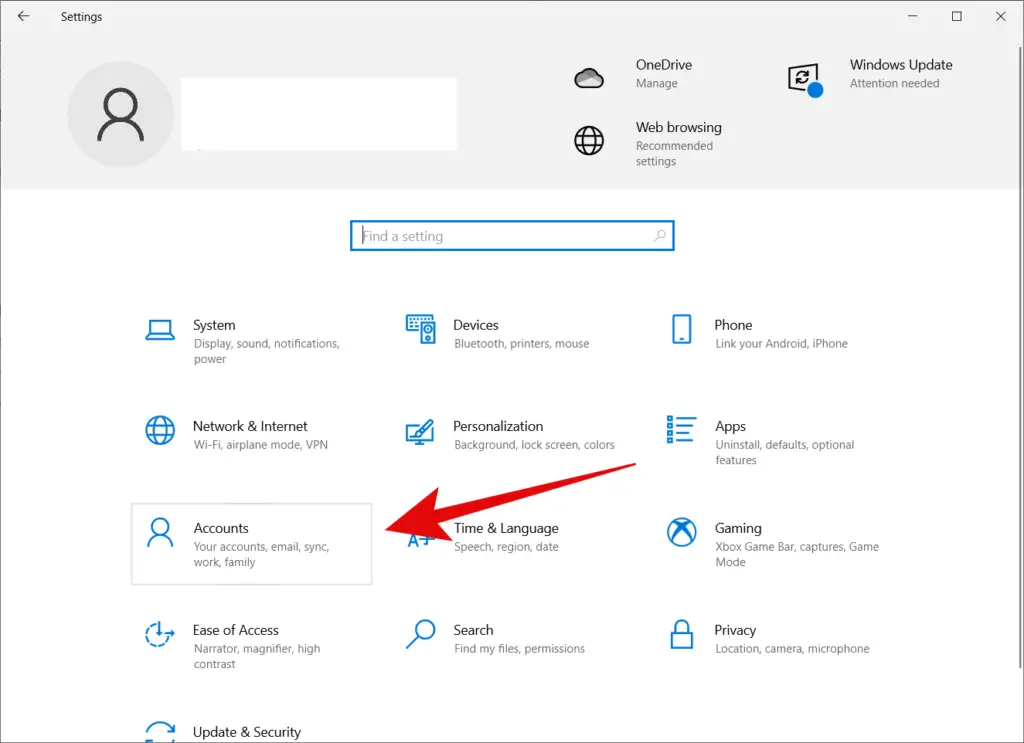Viewport: 1024px width, 743px height.
Task: Click the Windows Update sync icon
Action: click(805, 80)
